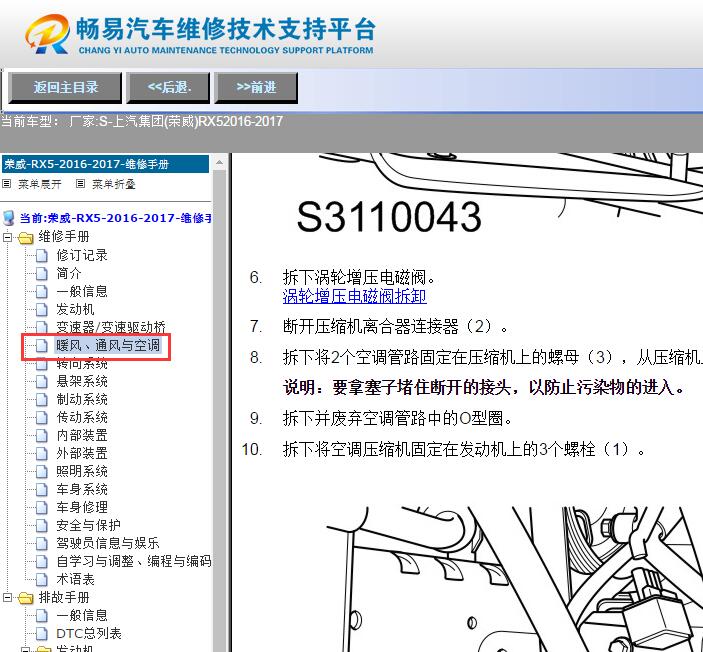The width and height of the screenshot is (703, 652).
Task: Click the page icon beside 术语表
Action: click(42, 579)
